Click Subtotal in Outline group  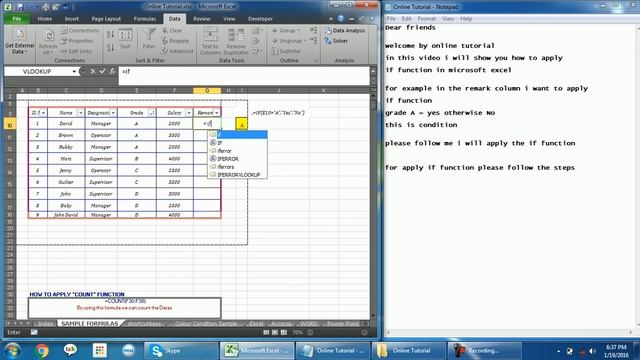pyautogui.click(x=286, y=51)
